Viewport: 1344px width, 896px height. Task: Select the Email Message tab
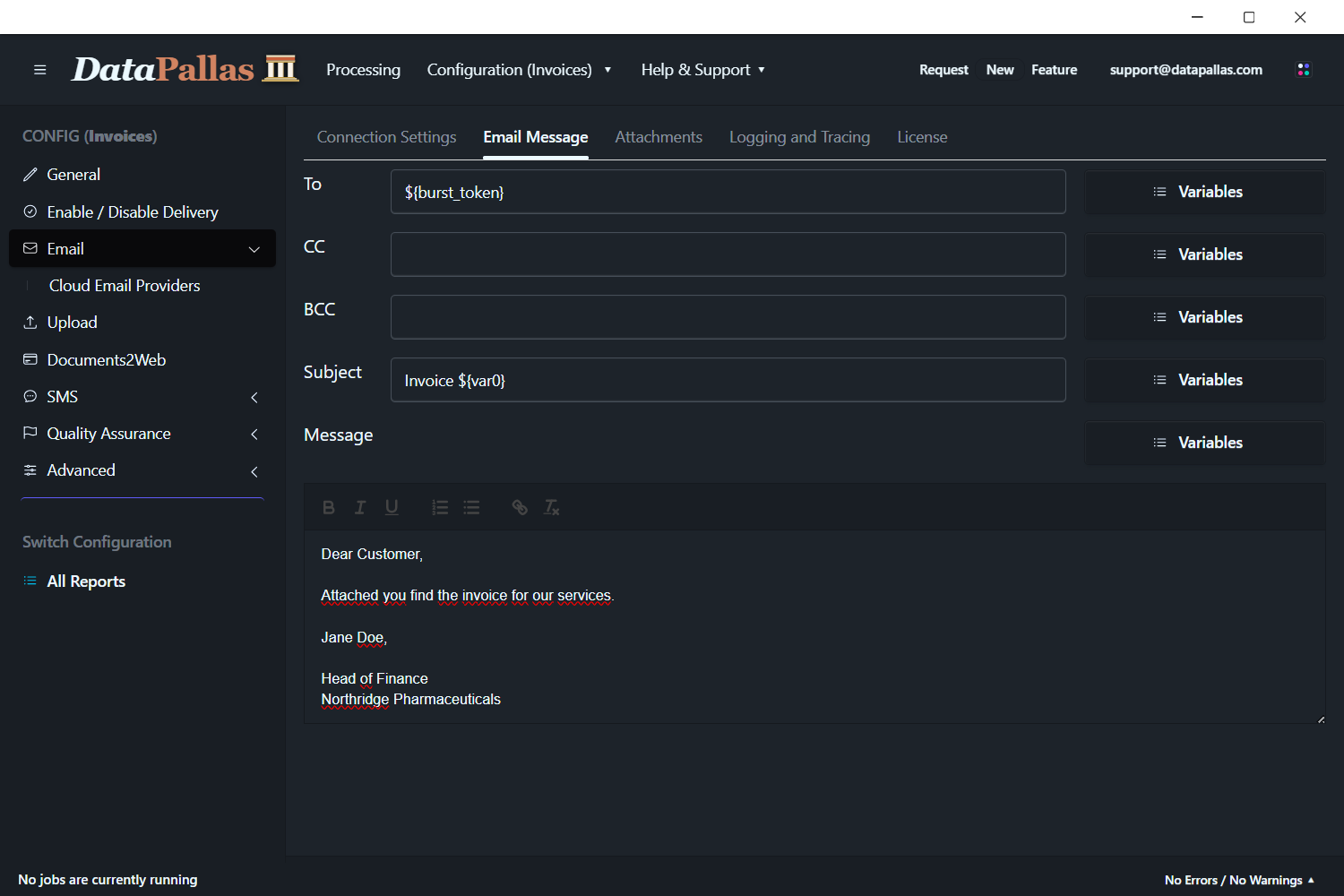(536, 137)
